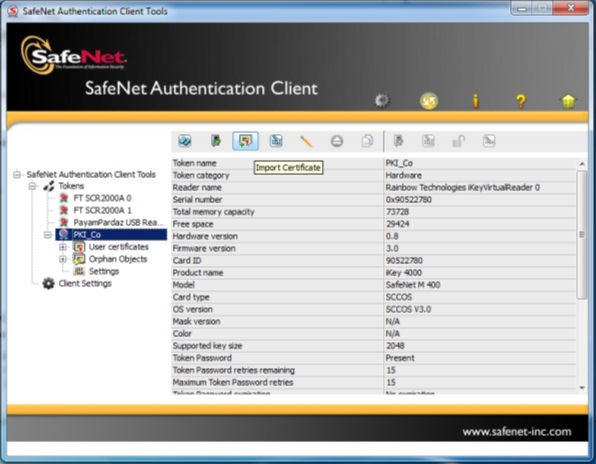The image size is (596, 464).
Task: Click the blue Initialize Token toolbar icon
Action: 185,141
